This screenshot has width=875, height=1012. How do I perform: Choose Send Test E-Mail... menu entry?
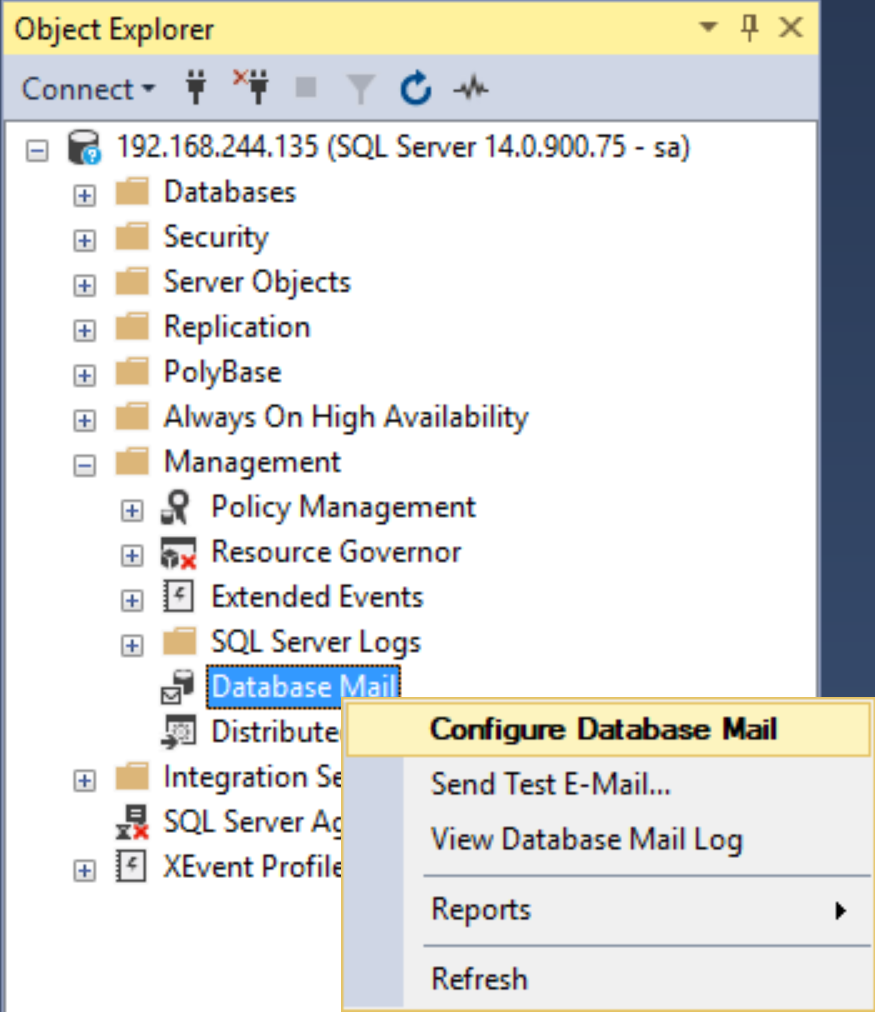608,785
